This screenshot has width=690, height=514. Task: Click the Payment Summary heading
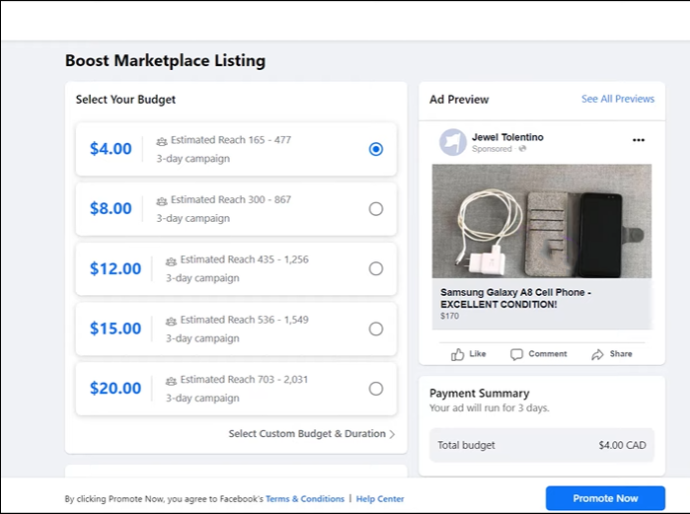click(x=479, y=393)
